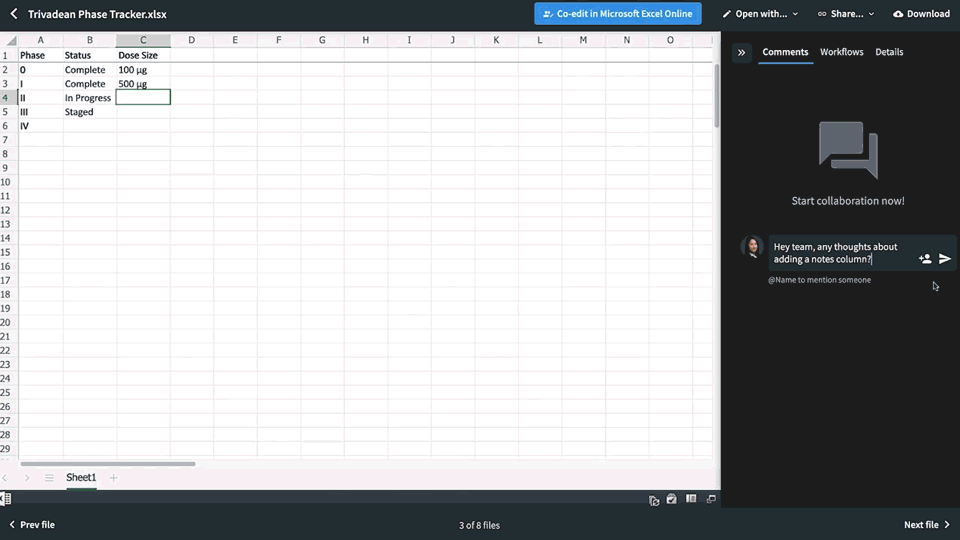Send the comment with the arrow icon
Viewport: 960px width, 540px height.
pyautogui.click(x=945, y=259)
